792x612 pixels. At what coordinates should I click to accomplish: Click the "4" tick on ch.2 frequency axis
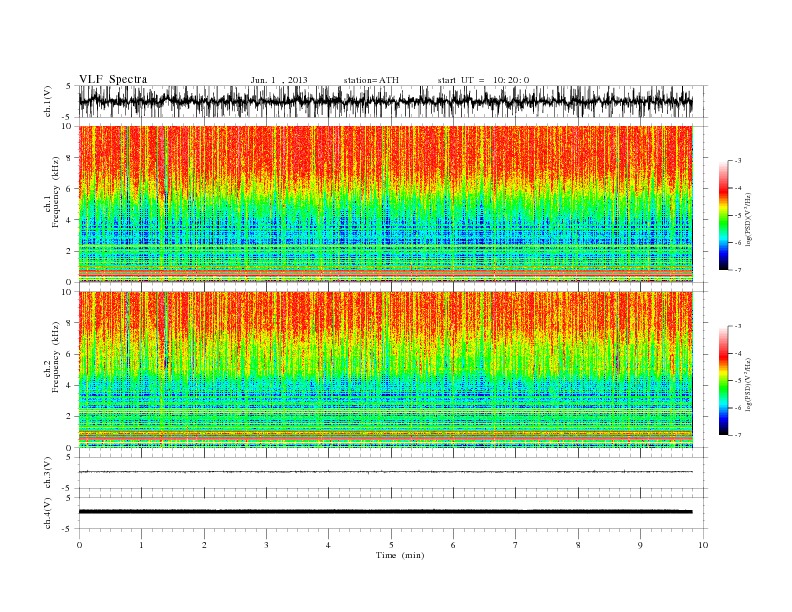coord(69,386)
